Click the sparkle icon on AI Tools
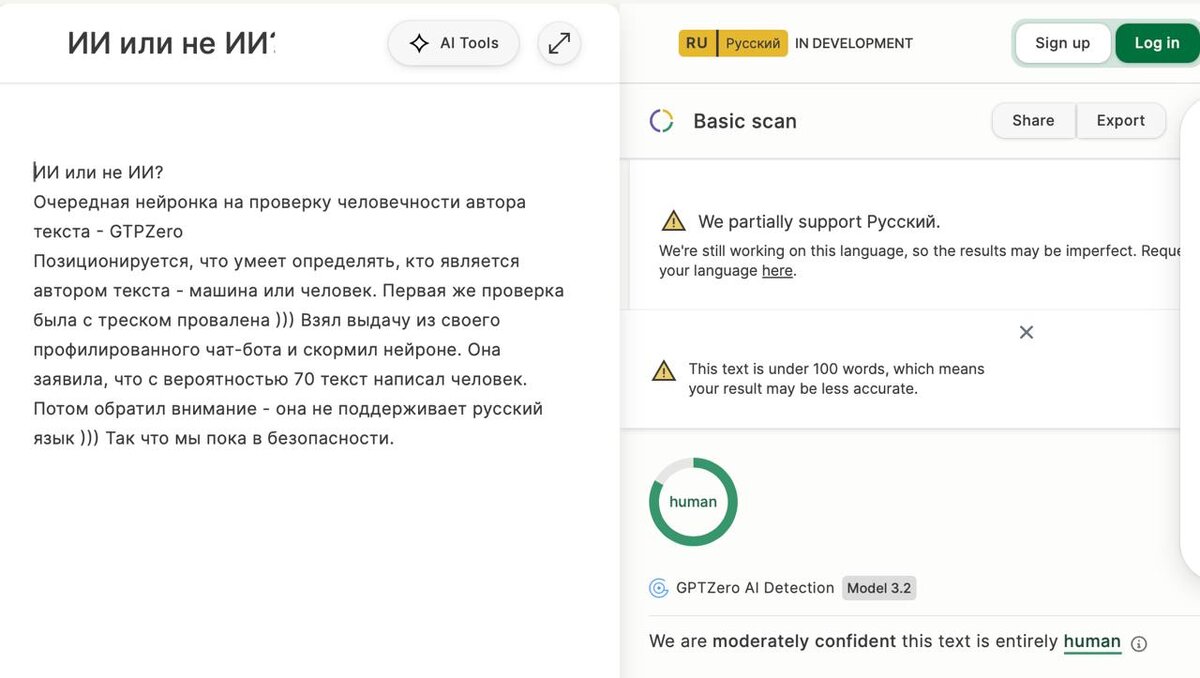The height and width of the screenshot is (678, 1200). click(420, 43)
